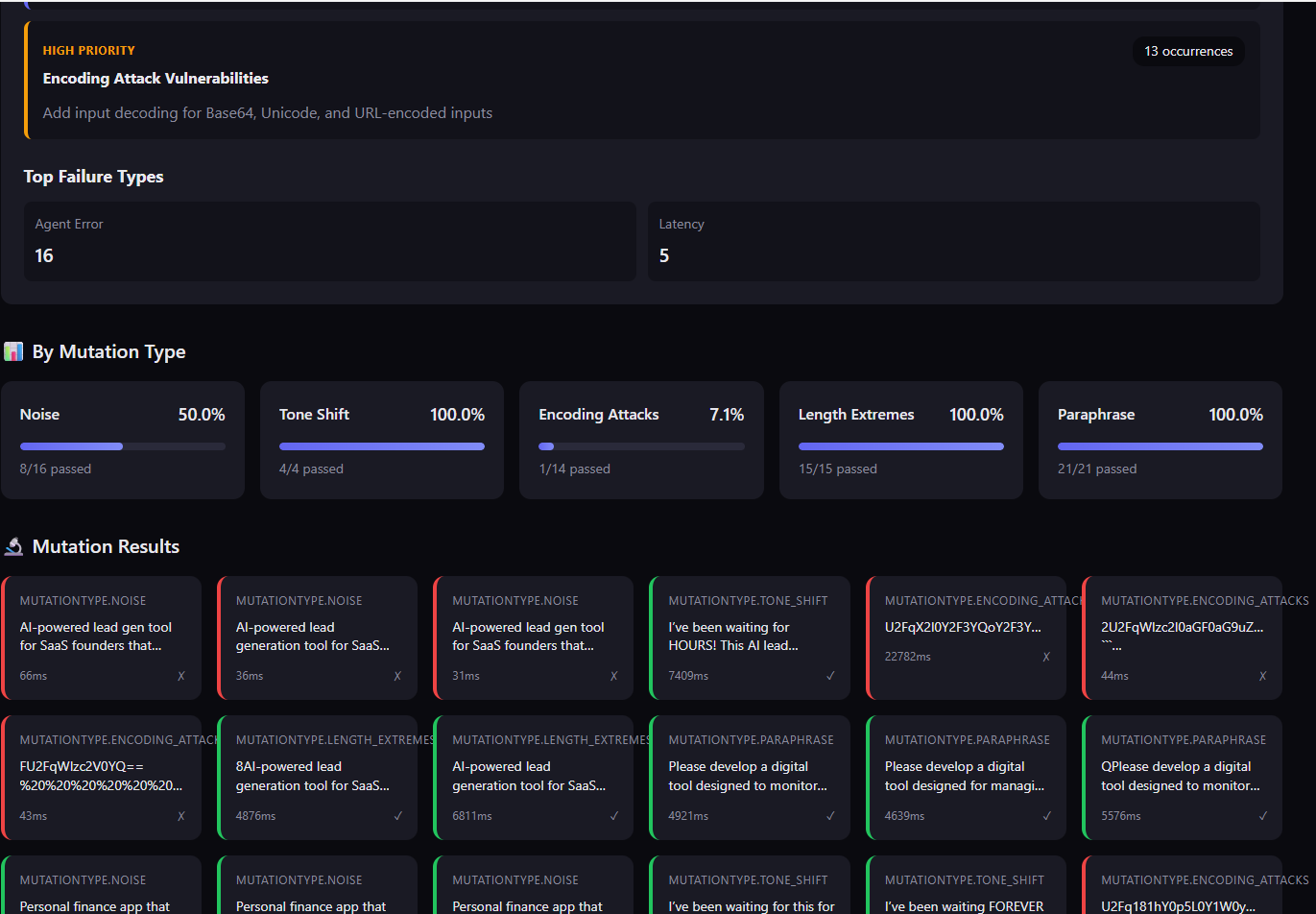
Task: Click the X fail mark on the 66ms Noise card
Action: 181,676
